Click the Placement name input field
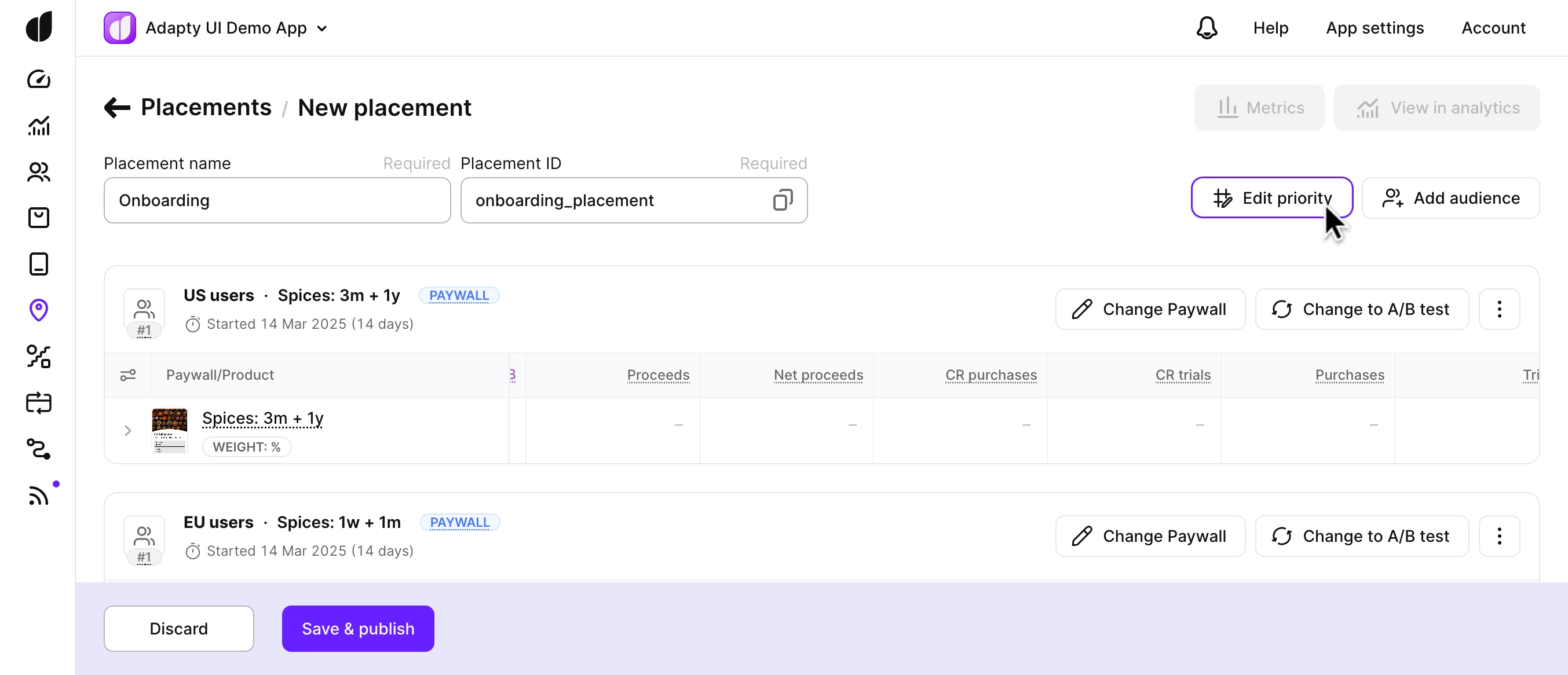This screenshot has height=675, width=1568. 277,200
